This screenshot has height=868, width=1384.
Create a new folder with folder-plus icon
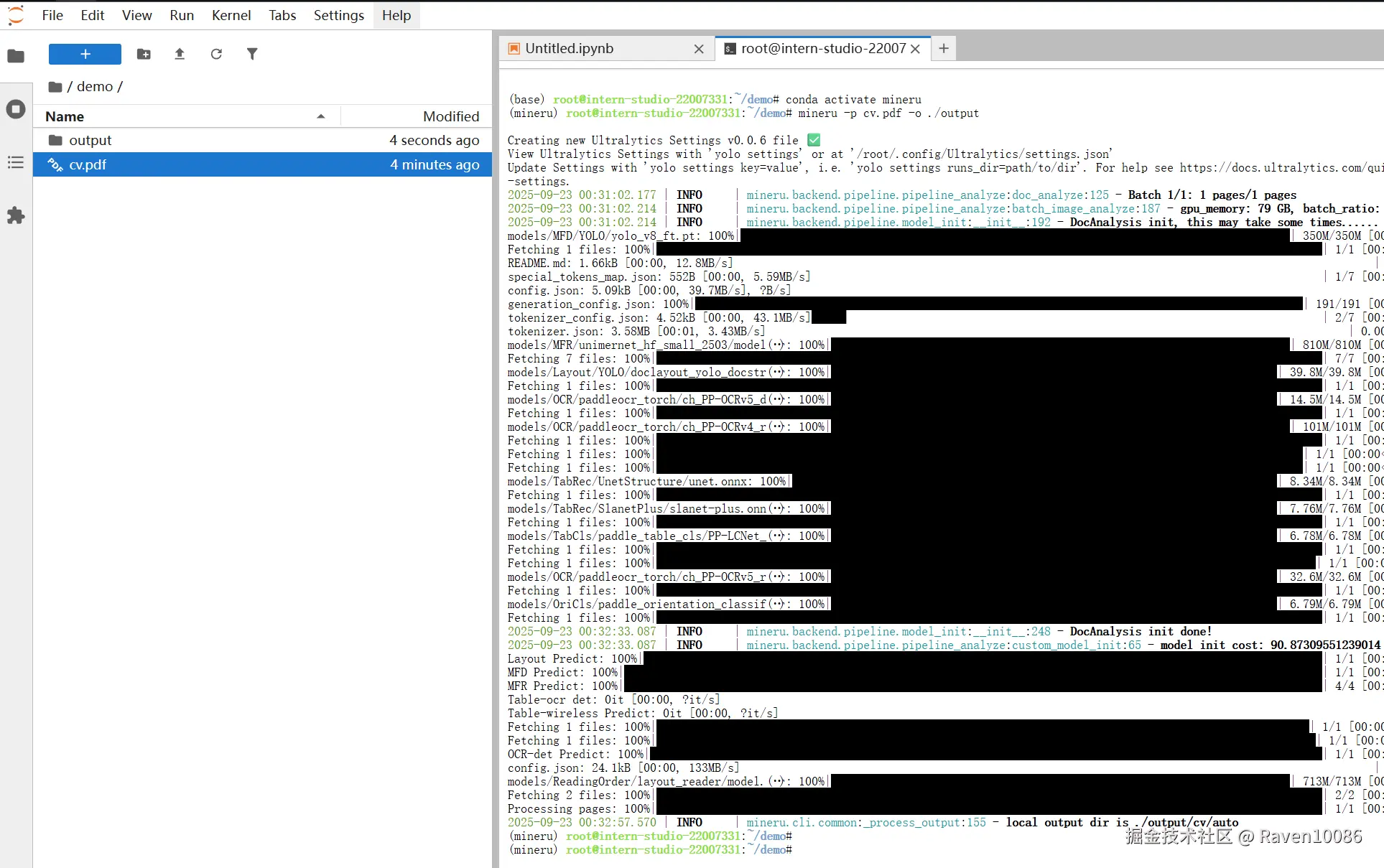pos(144,54)
